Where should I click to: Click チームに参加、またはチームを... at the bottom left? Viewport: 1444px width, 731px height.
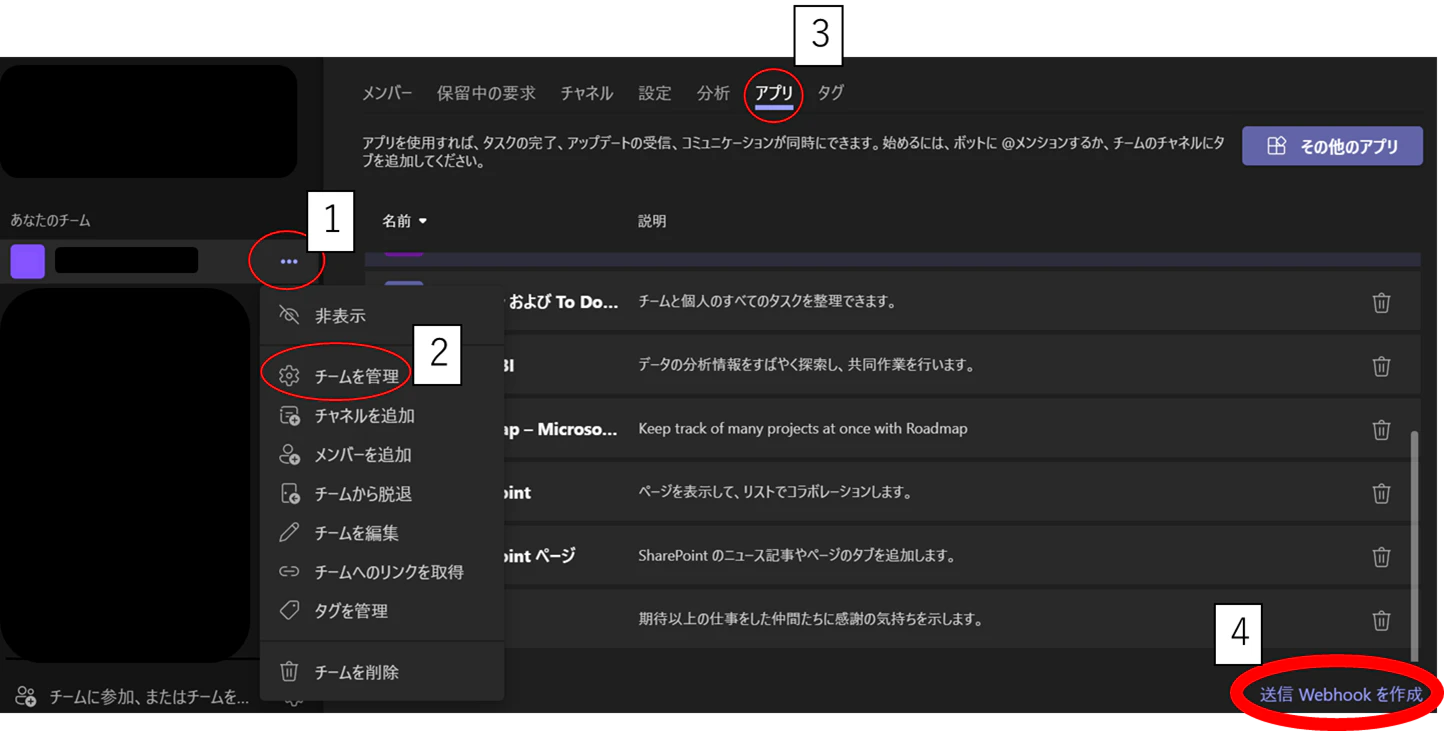click(x=133, y=697)
